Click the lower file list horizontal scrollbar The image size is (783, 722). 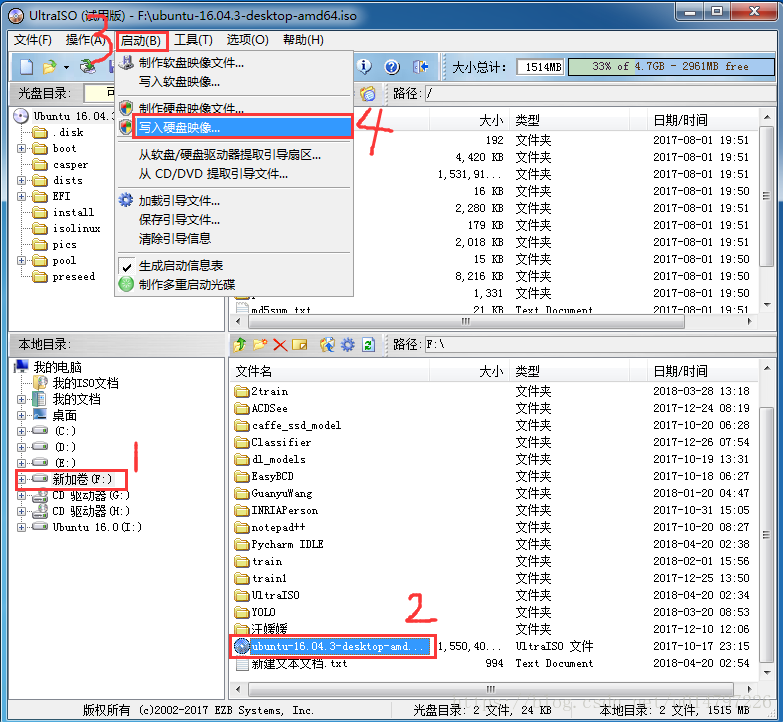(x=491, y=689)
